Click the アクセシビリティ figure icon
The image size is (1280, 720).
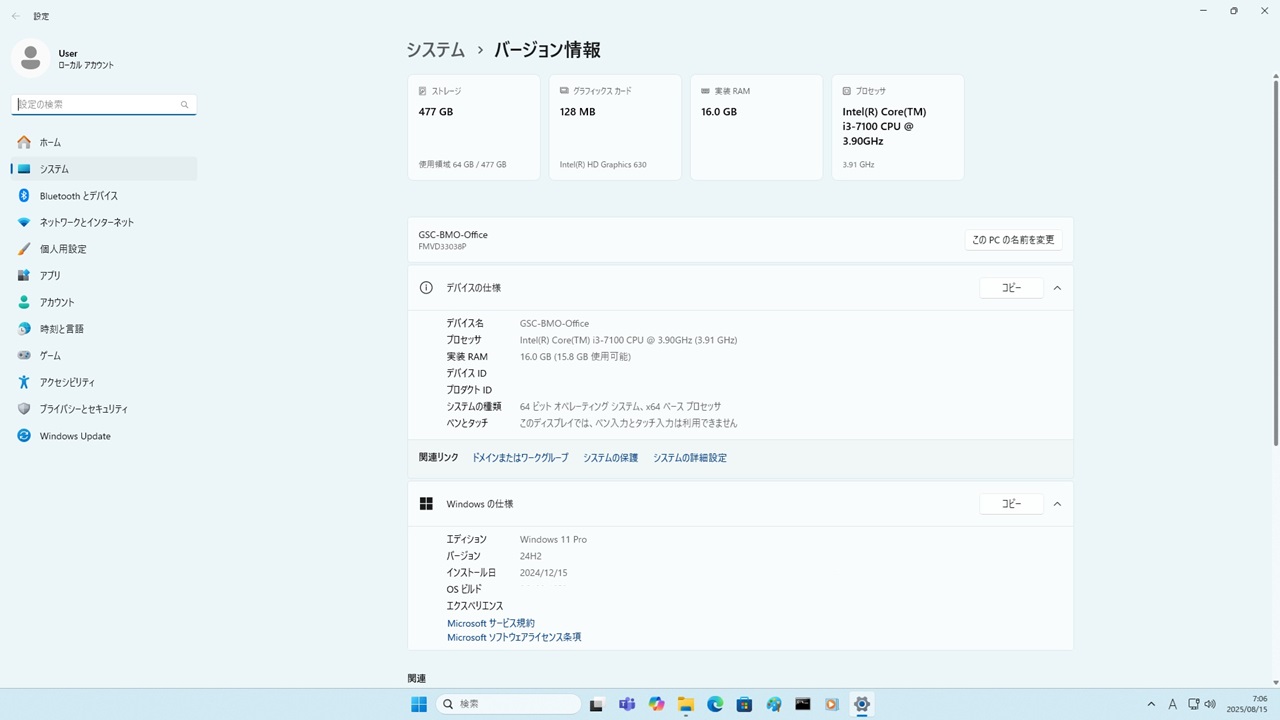point(24,382)
